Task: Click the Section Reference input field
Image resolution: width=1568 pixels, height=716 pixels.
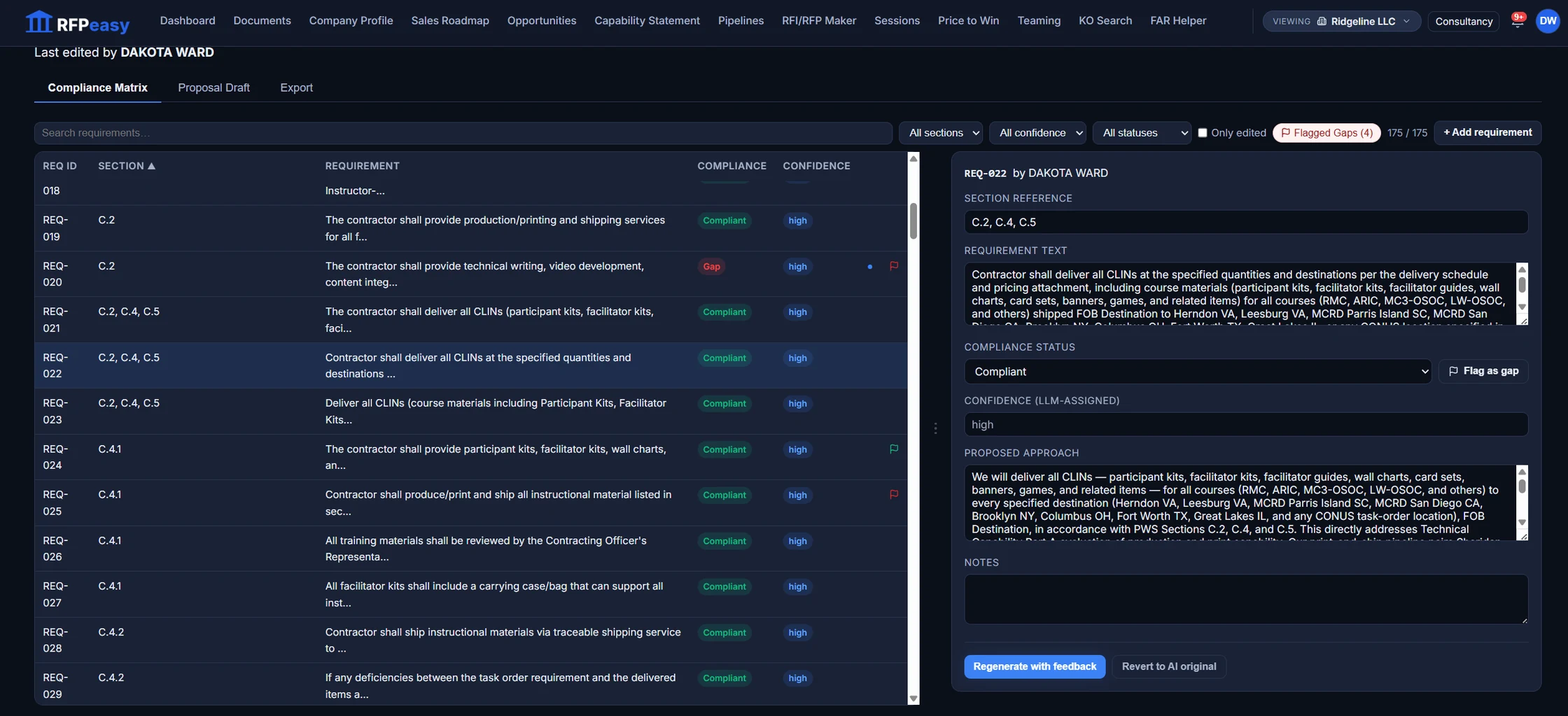Action: point(1245,222)
